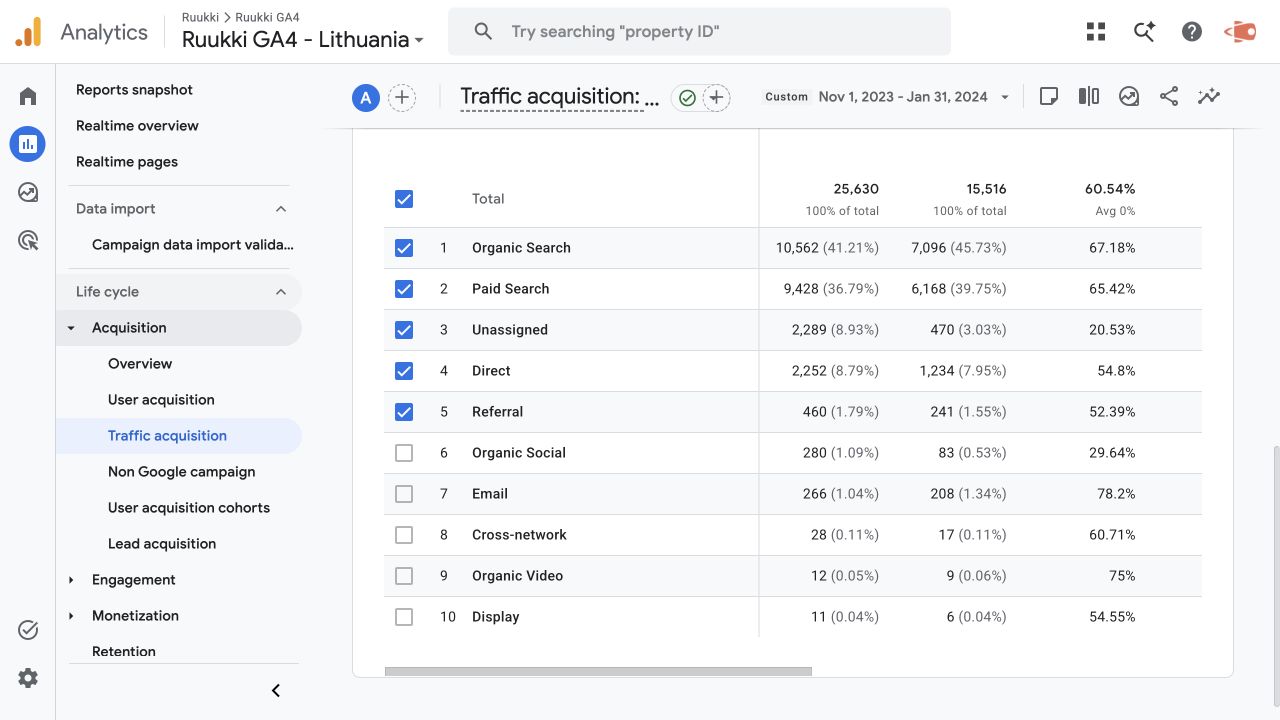Open the Advertising icon in left rail
The width and height of the screenshot is (1280, 720).
(x=28, y=240)
